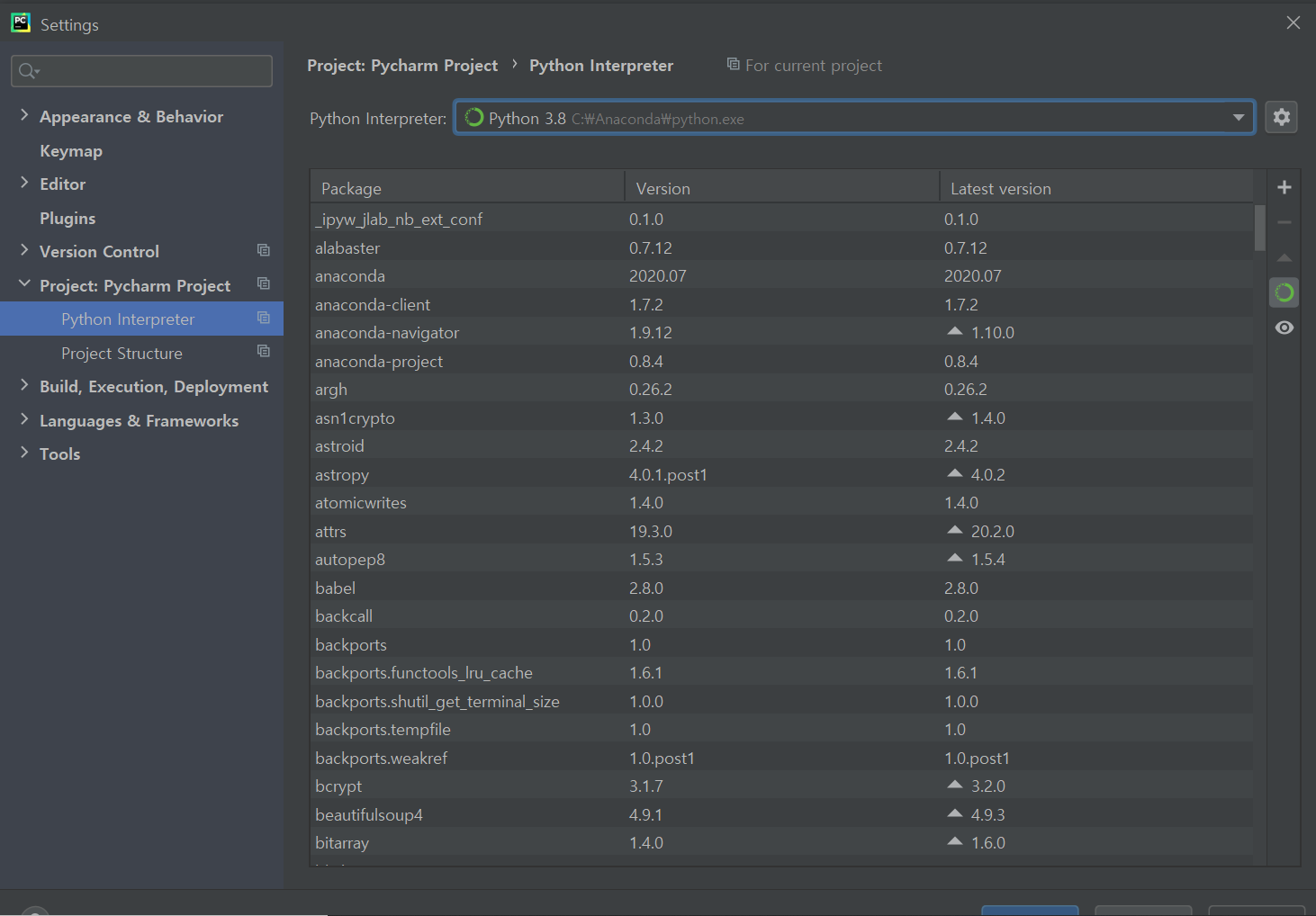Screen dimensions: 1316x916
Task: Click the For current project copy icon
Action: [734, 64]
